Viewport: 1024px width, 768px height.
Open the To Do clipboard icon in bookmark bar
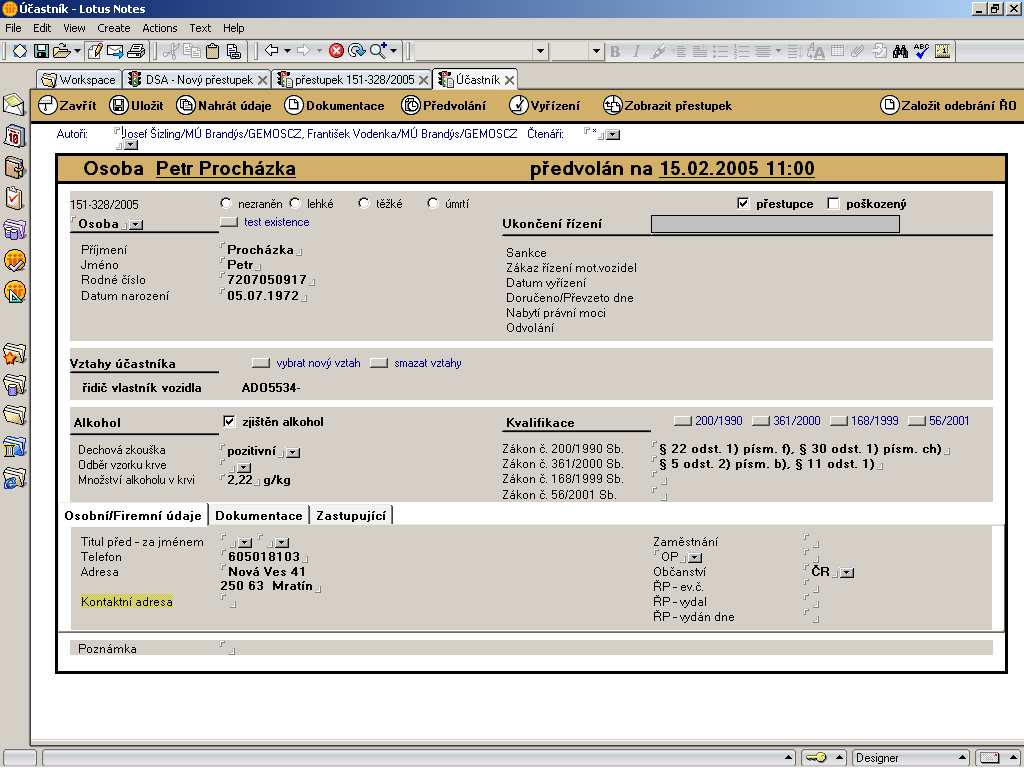pyautogui.click(x=14, y=198)
